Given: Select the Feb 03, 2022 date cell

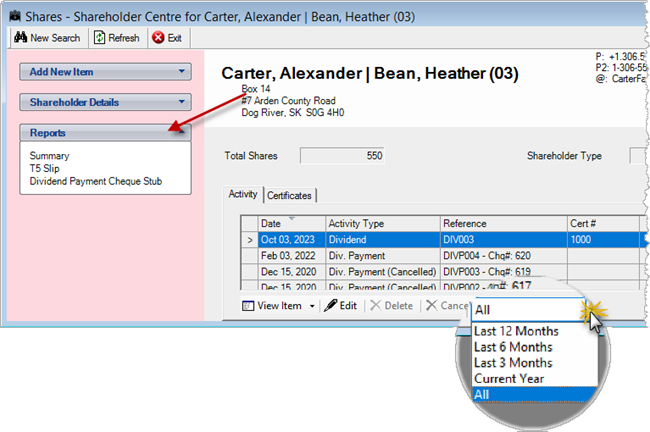Looking at the screenshot, I should pyautogui.click(x=291, y=256).
